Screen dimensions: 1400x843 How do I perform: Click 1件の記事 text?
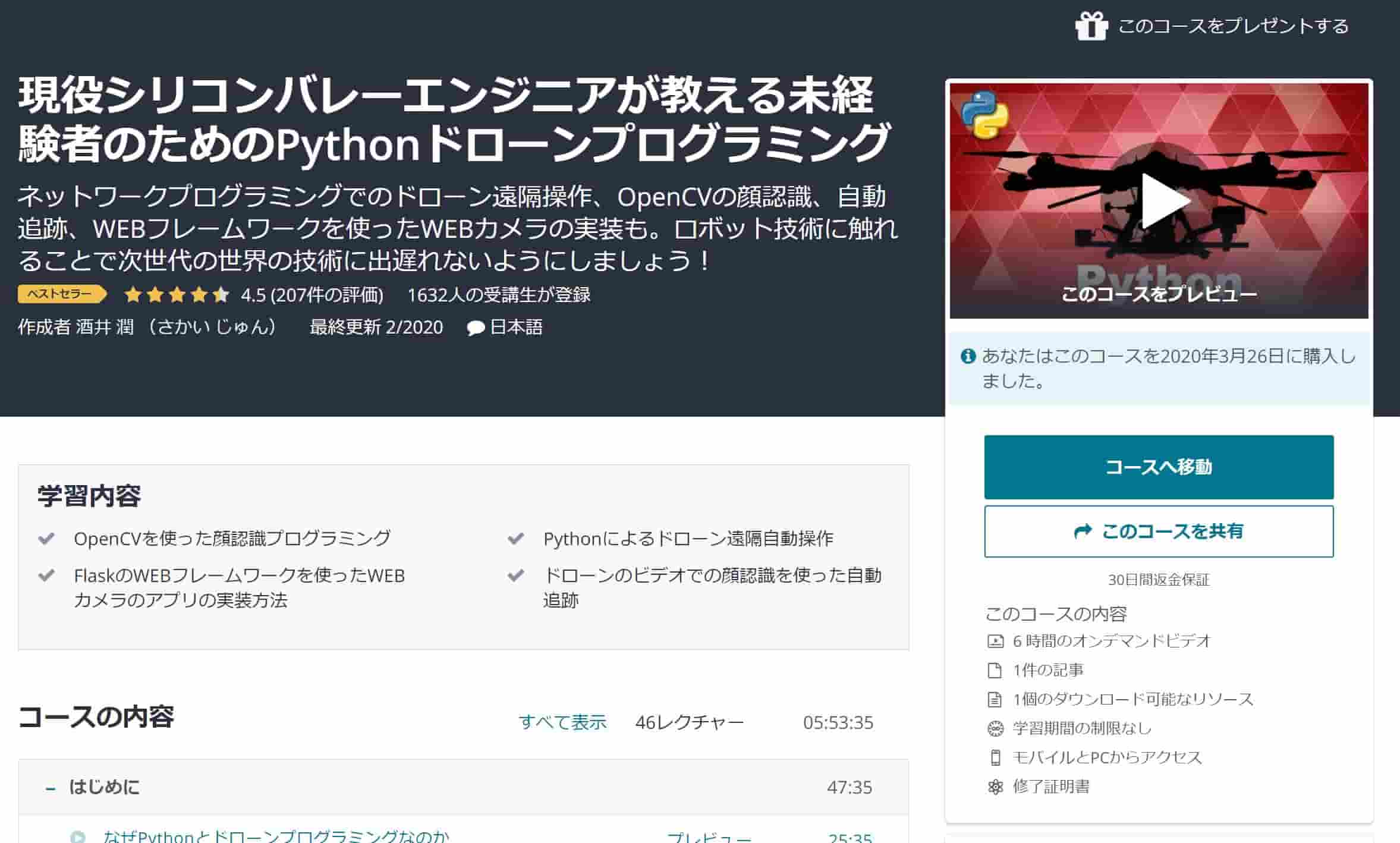coord(1048,670)
